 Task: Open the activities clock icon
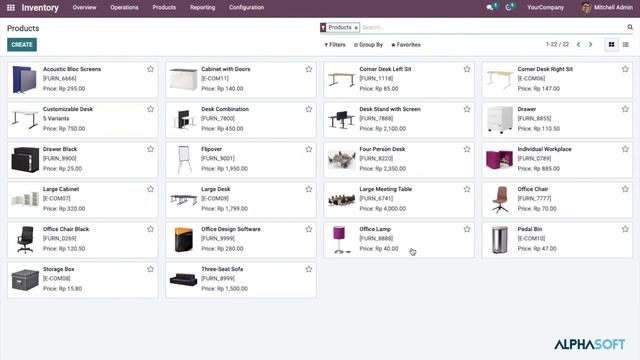(x=509, y=7)
